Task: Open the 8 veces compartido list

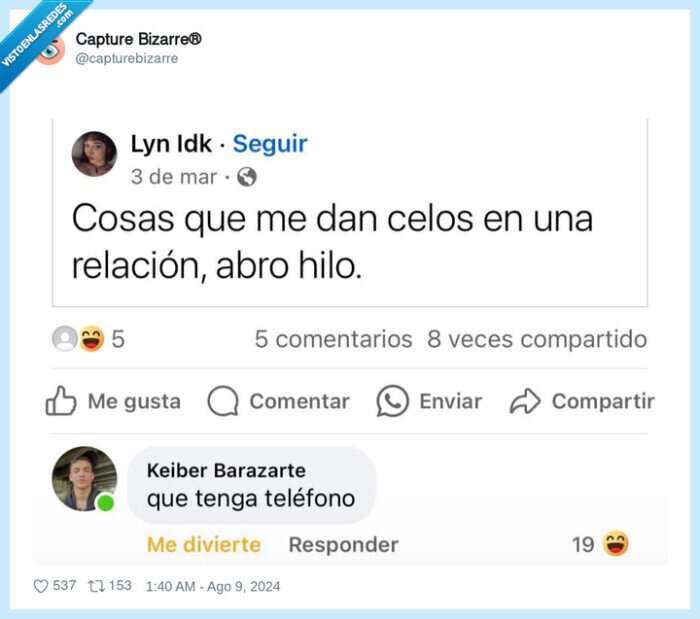Action: pyautogui.click(x=537, y=339)
